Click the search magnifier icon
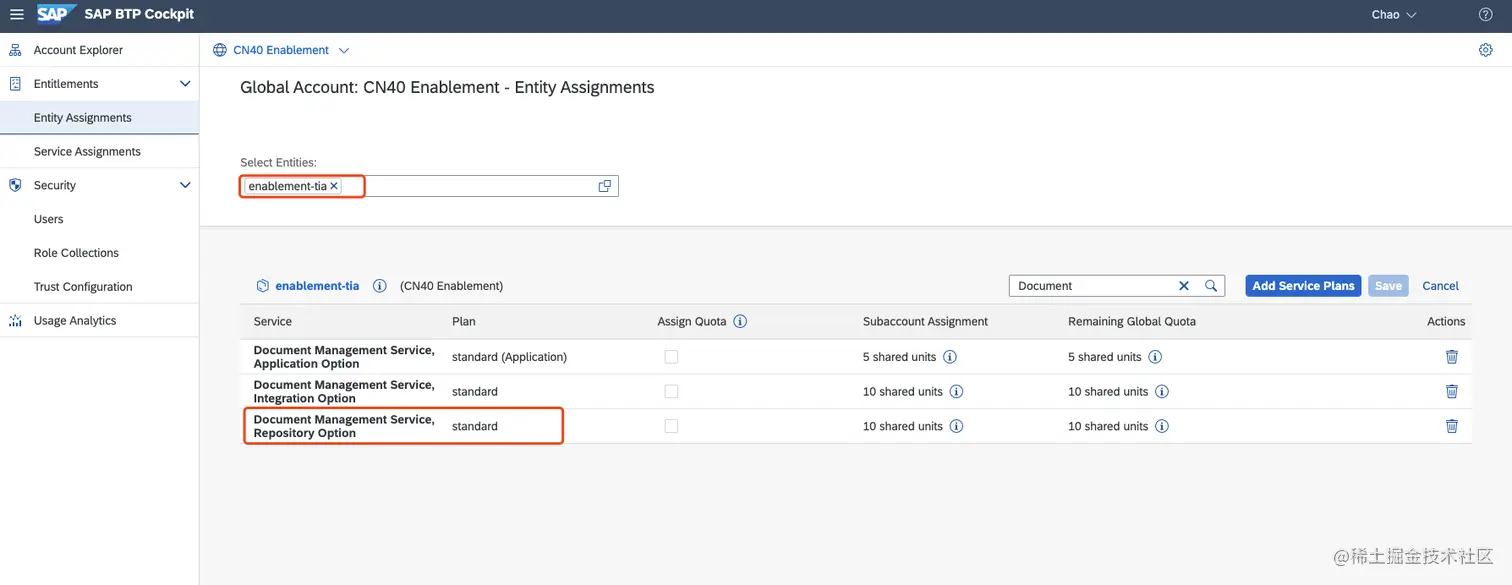The image size is (1512, 585). coord(1211,286)
